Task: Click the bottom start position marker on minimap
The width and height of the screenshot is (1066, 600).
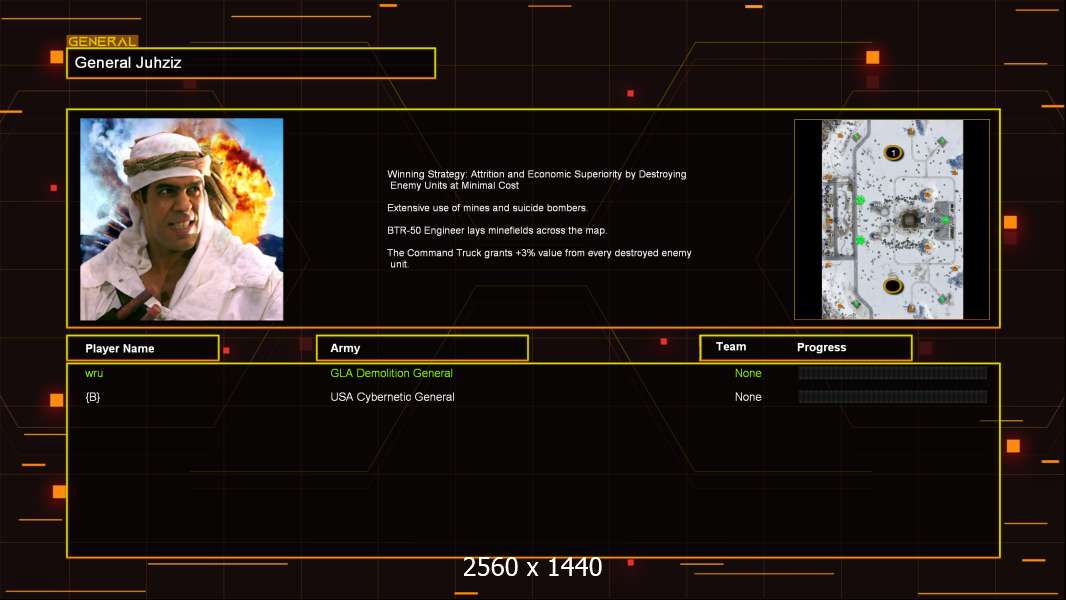Action: (x=893, y=286)
